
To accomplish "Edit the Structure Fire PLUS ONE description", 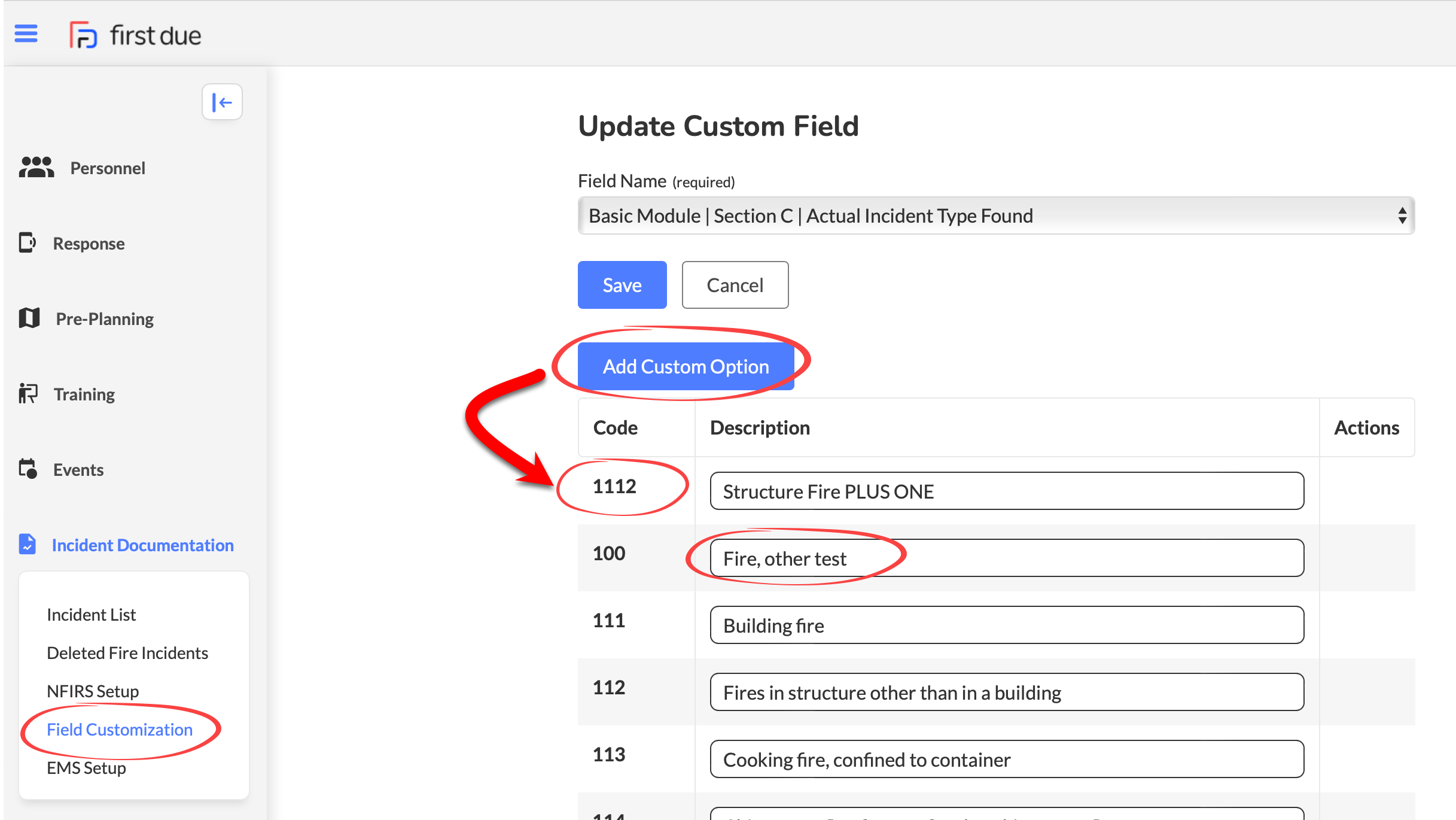I will (x=1007, y=491).
